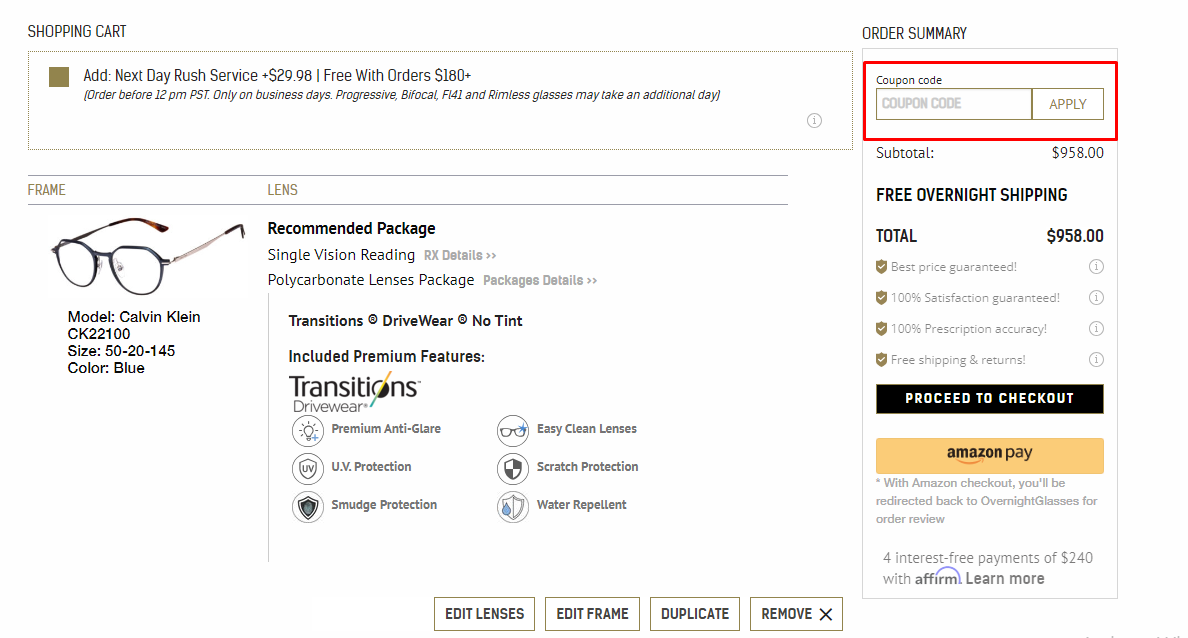Click the FRAME column header
The image size is (1188, 638).
click(47, 190)
